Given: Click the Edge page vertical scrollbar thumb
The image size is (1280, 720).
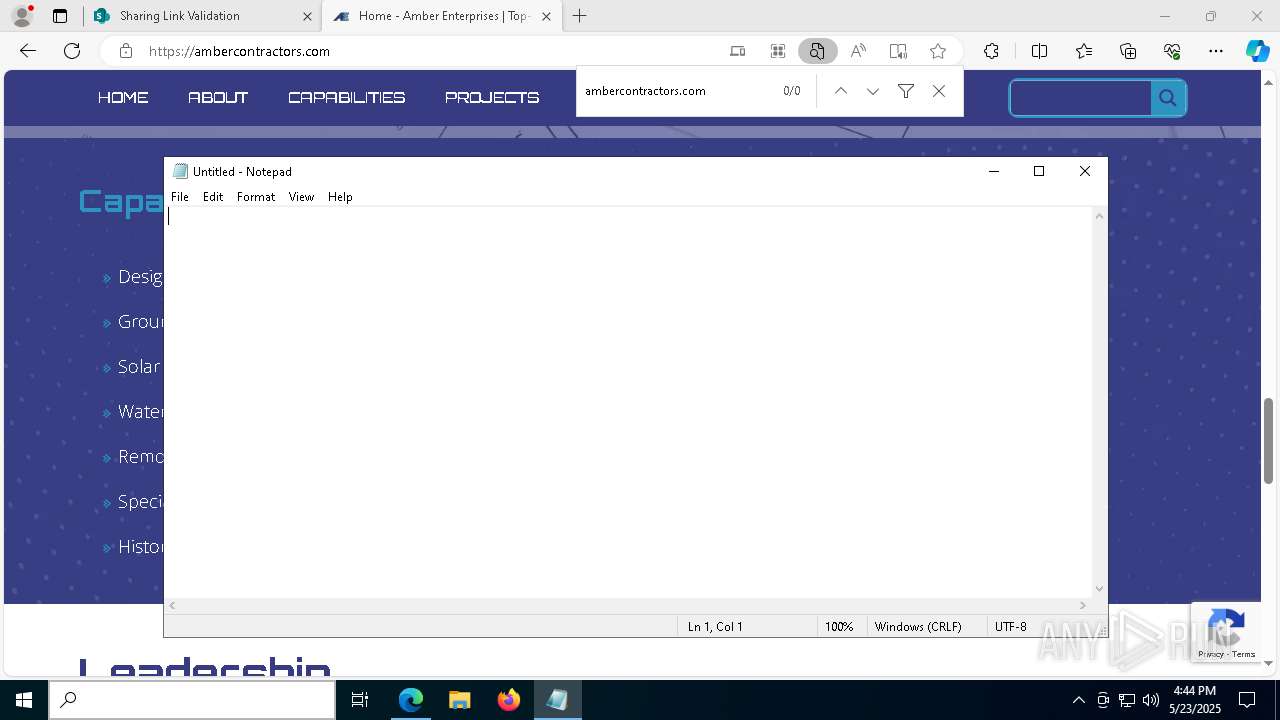Looking at the screenshot, I should point(1269,440).
